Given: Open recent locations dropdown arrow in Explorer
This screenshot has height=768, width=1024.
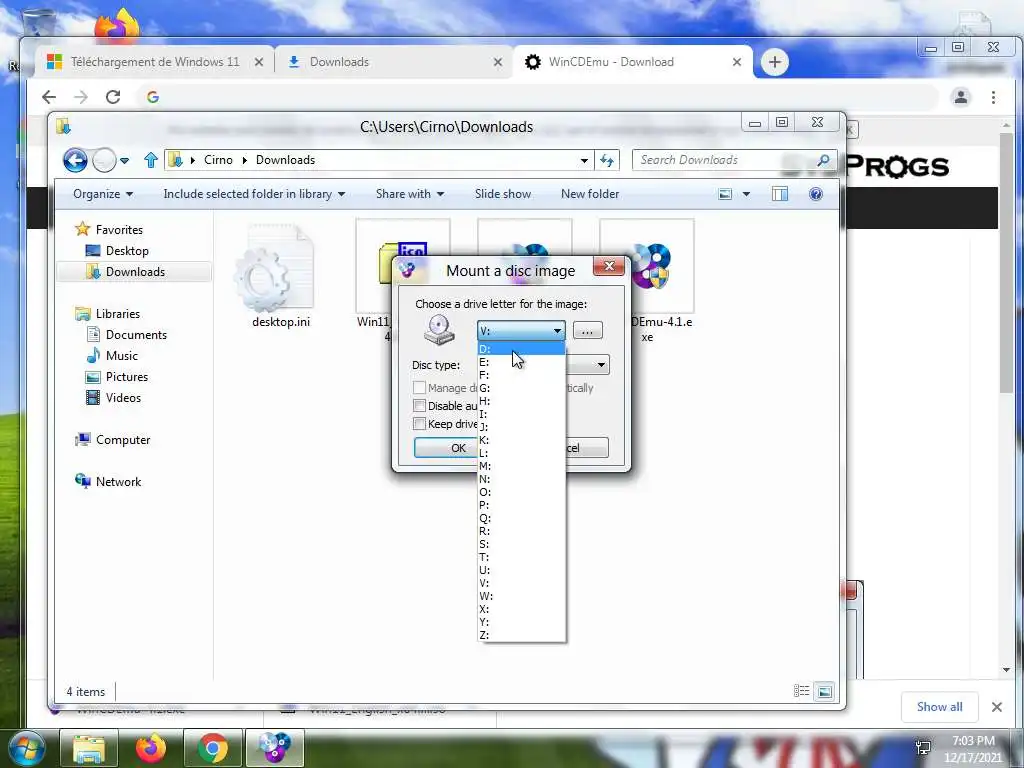Looking at the screenshot, I should (124, 160).
